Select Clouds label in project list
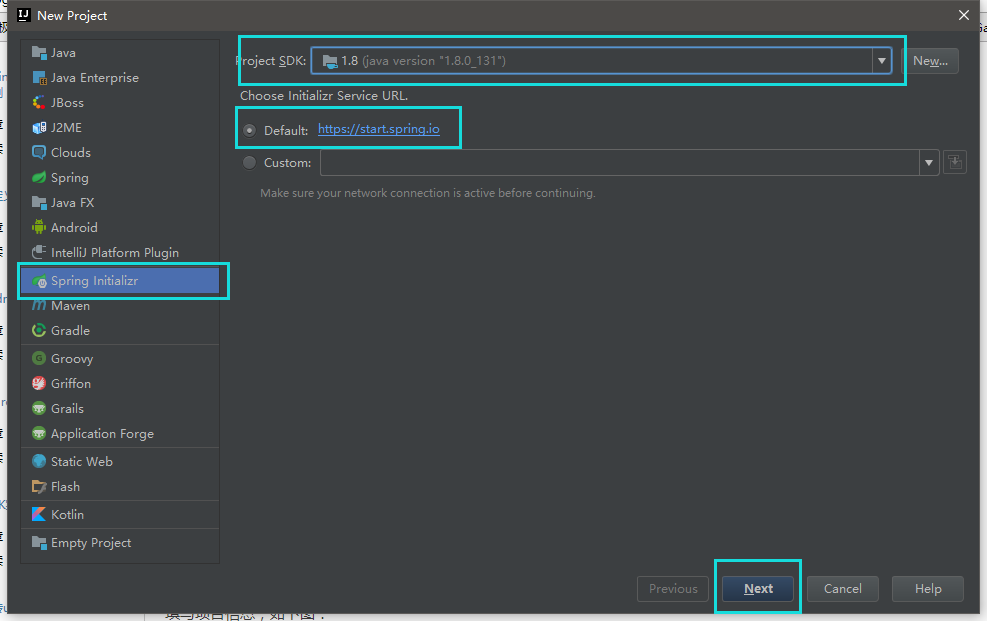This screenshot has width=987, height=621. [x=70, y=153]
